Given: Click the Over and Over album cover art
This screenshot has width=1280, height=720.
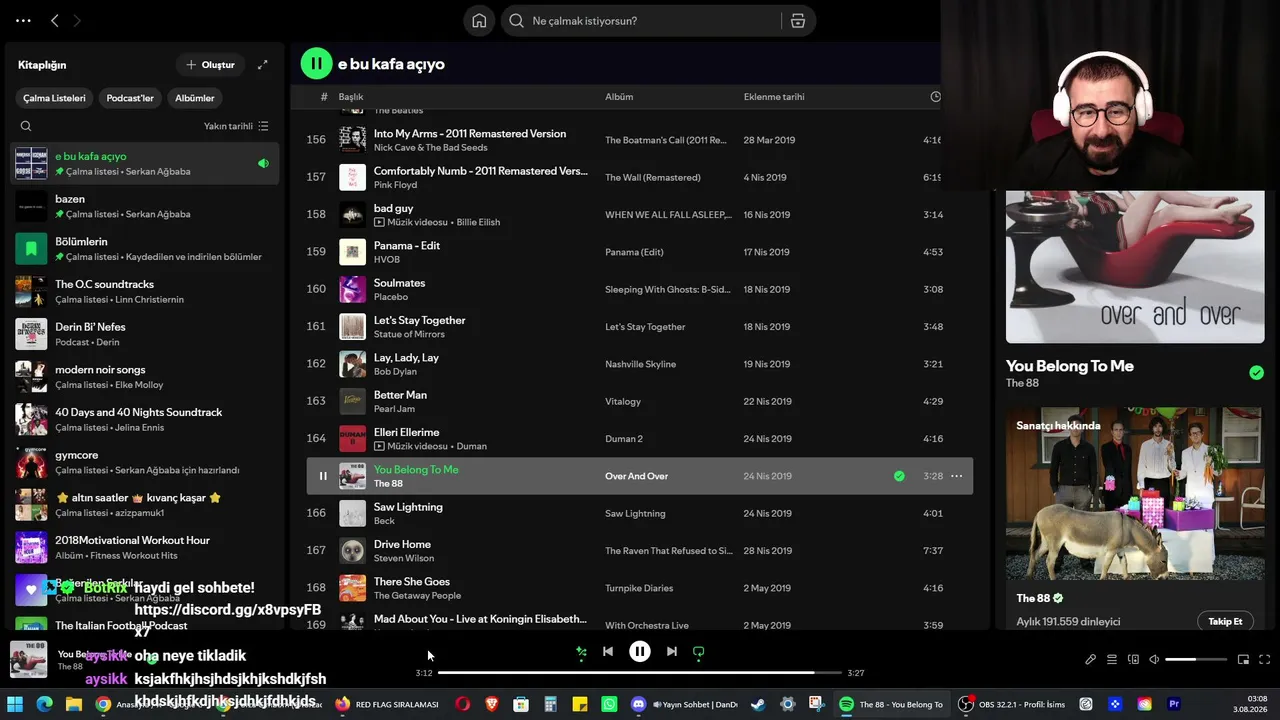Looking at the screenshot, I should click(1135, 267).
